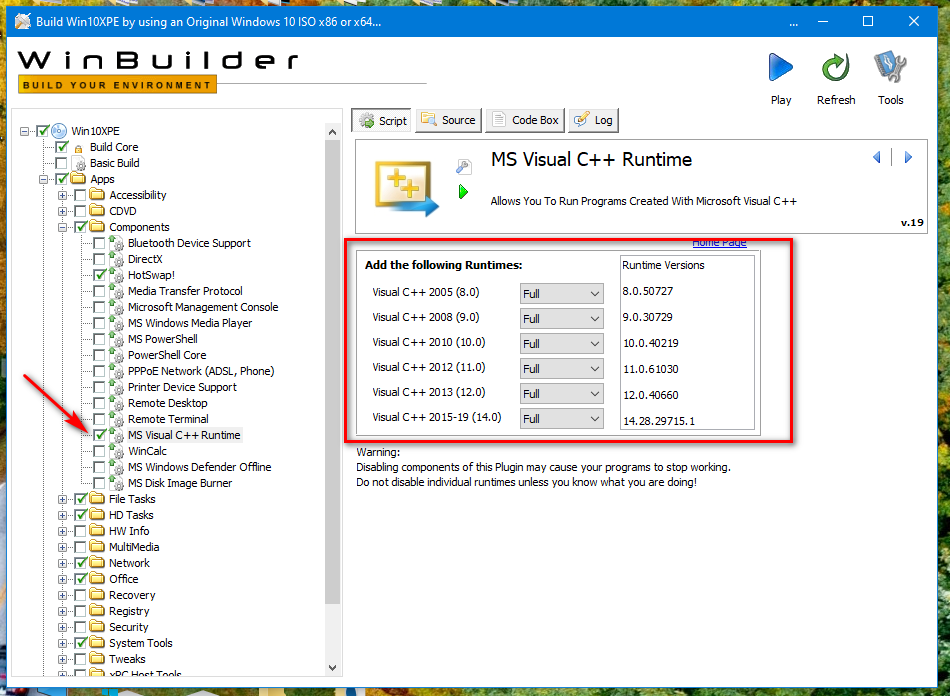Collapse the Components tree node

pyautogui.click(x=62, y=227)
